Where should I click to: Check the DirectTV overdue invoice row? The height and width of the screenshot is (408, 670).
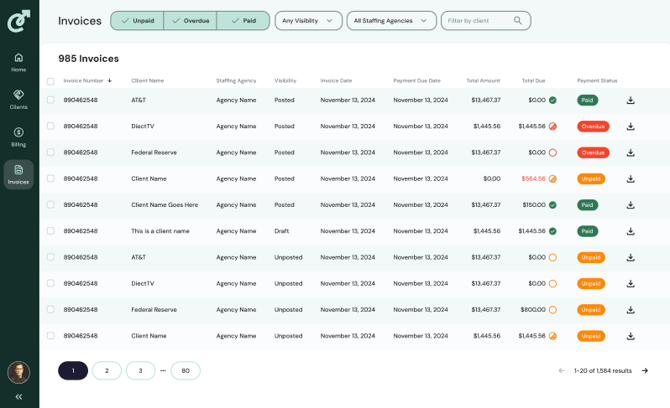51,126
